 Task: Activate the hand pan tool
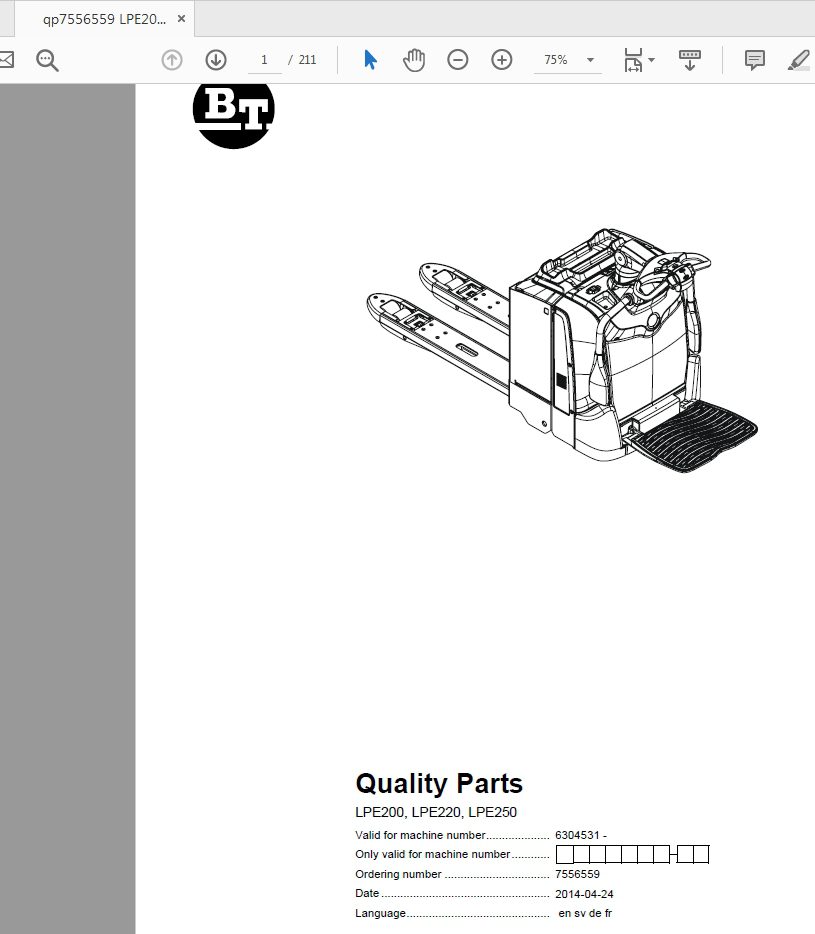pos(413,60)
